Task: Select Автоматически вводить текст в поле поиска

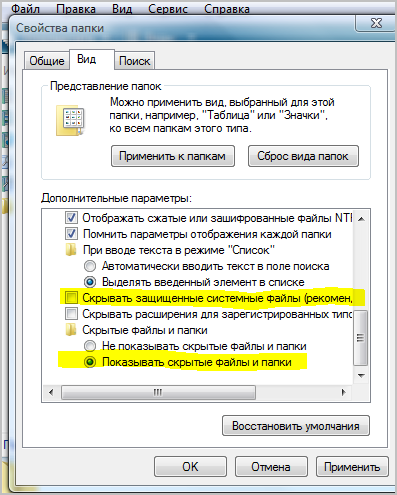Action: click(90, 266)
